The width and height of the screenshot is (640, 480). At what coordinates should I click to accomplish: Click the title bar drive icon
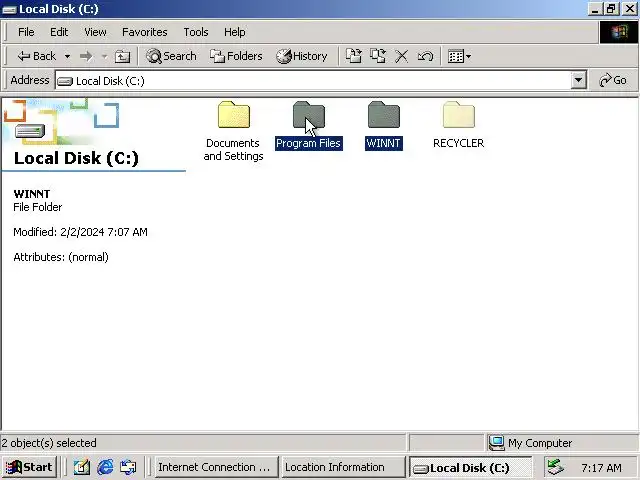tap(9, 9)
